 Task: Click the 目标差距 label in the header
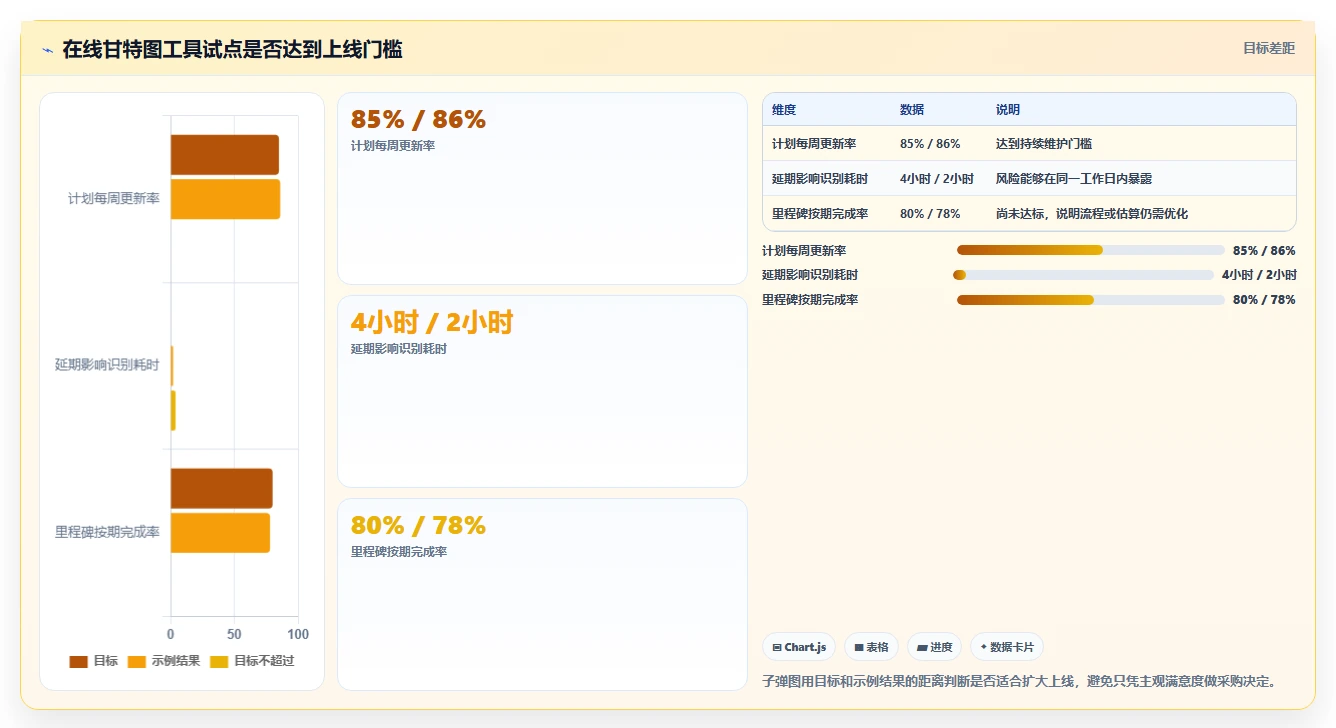pyautogui.click(x=1269, y=48)
